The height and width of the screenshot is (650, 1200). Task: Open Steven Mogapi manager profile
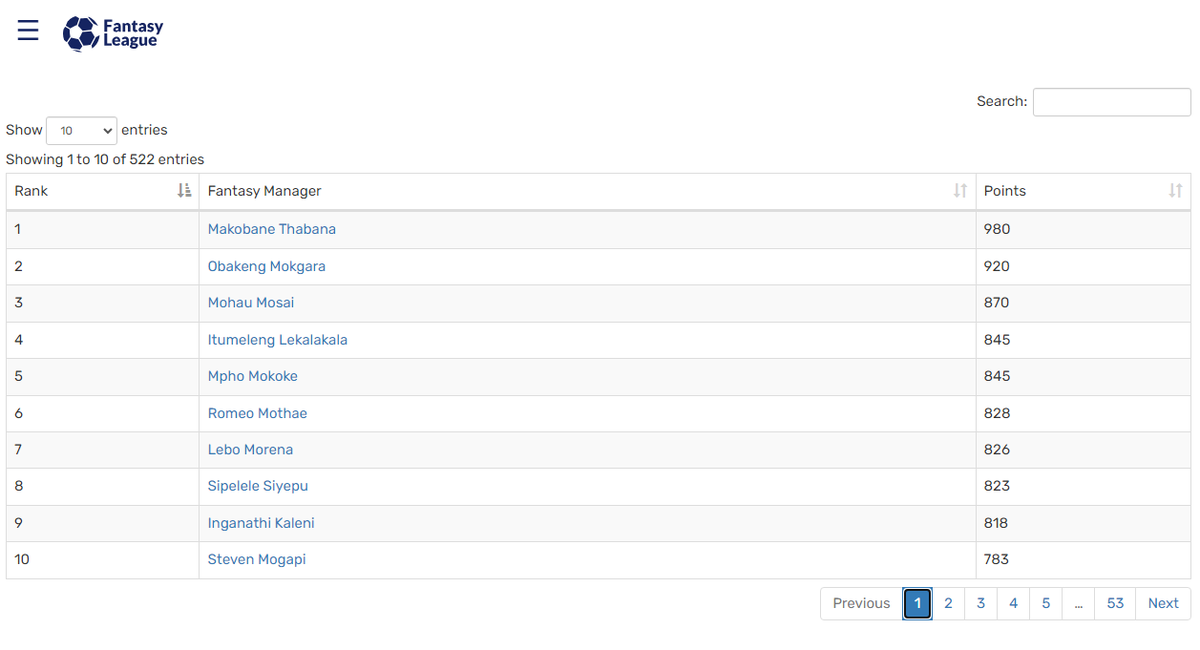pyautogui.click(x=257, y=560)
